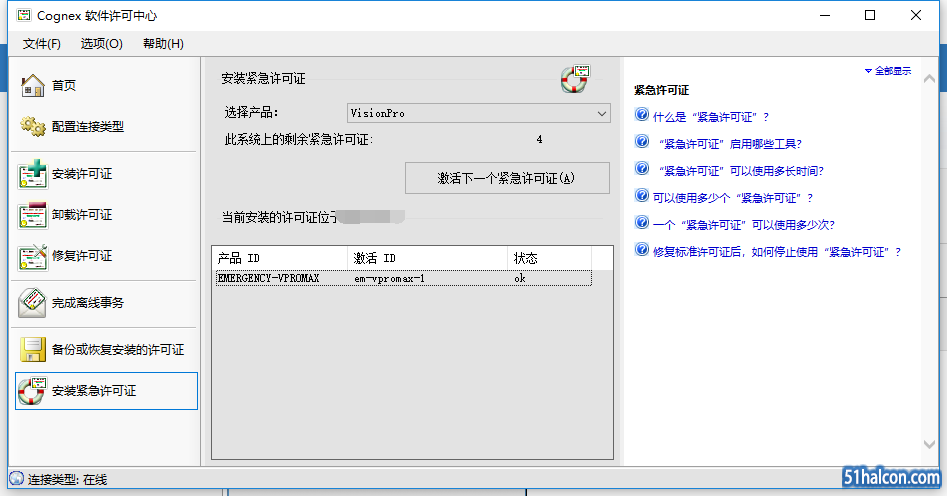Click the help icon beside 可以使用多少个
Viewport: 947px width, 496px height.
(641, 195)
